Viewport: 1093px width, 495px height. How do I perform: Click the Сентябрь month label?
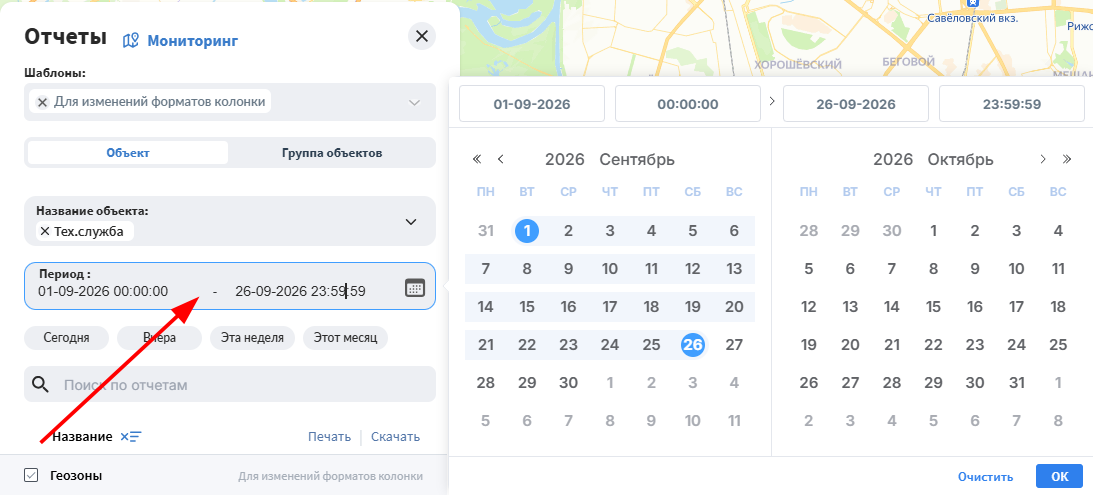(637, 160)
